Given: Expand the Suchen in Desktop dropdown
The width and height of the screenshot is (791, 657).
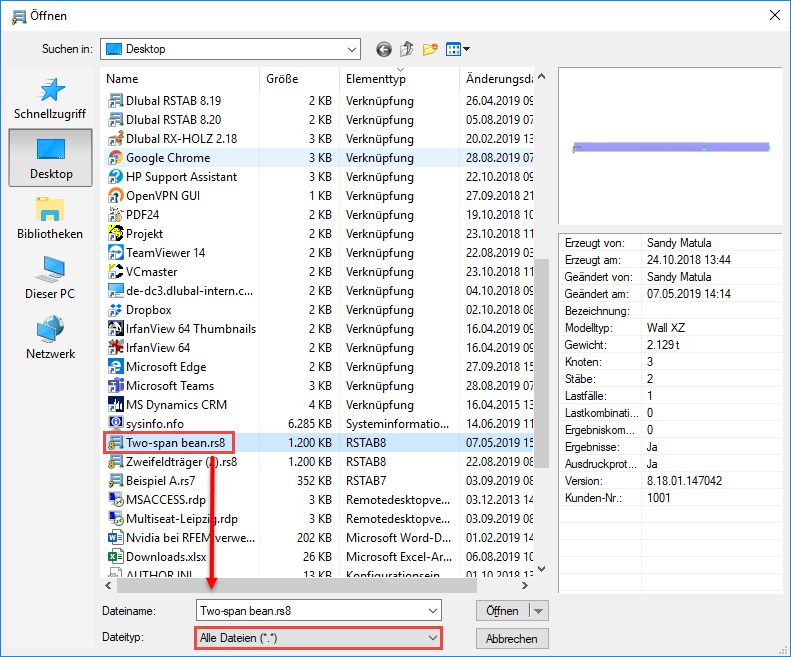Looking at the screenshot, I should point(352,49).
